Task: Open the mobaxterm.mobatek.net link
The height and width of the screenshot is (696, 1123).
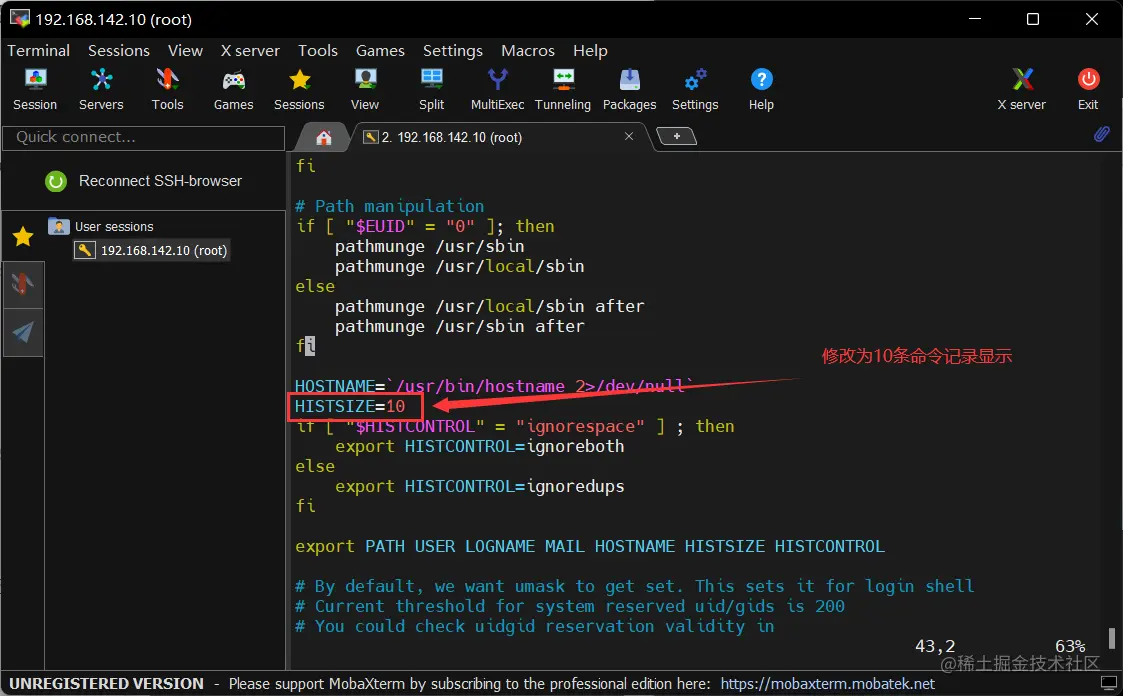Action: pos(827,684)
